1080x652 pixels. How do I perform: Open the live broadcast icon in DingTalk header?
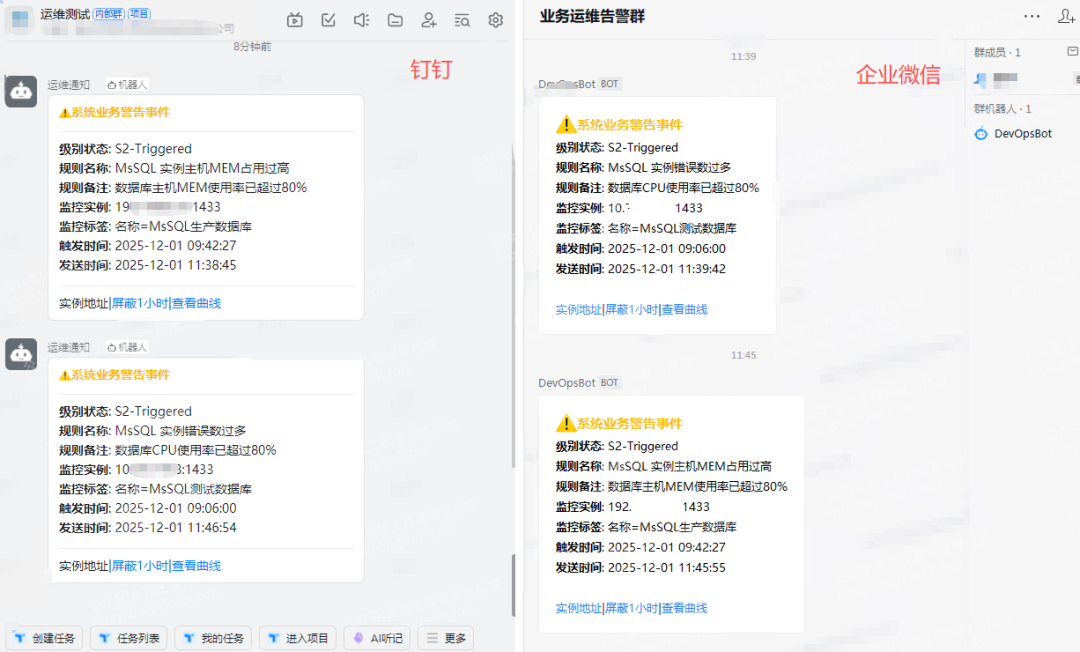coord(295,20)
